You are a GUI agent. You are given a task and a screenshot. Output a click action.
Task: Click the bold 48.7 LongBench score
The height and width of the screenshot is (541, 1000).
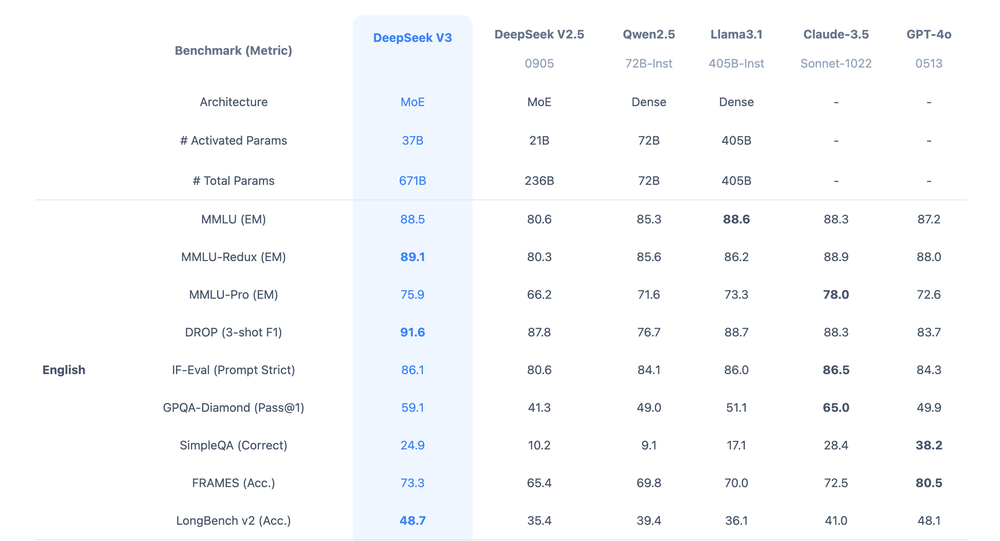coord(412,521)
